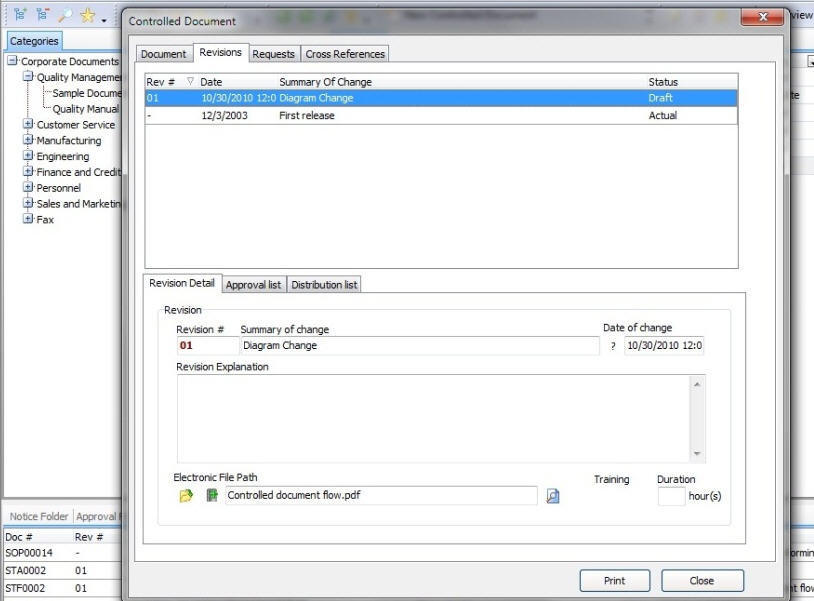This screenshot has width=814, height=601.
Task: Select the Diagram Change revision row
Action: click(x=441, y=98)
